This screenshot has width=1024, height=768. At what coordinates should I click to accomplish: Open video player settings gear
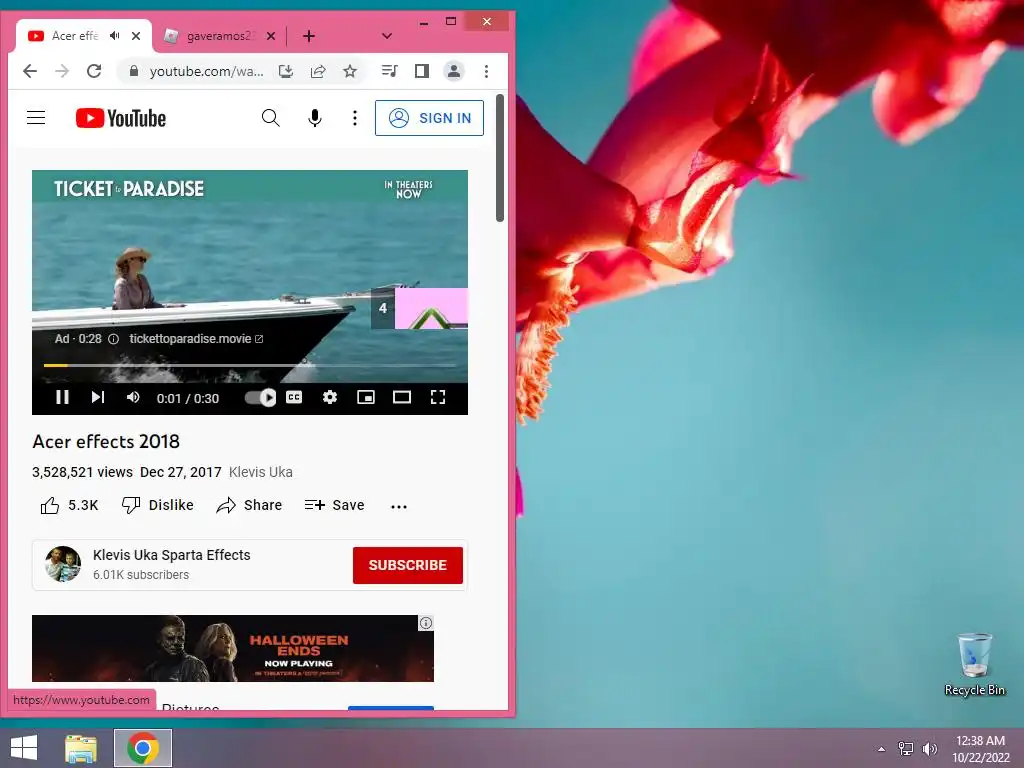coord(330,397)
